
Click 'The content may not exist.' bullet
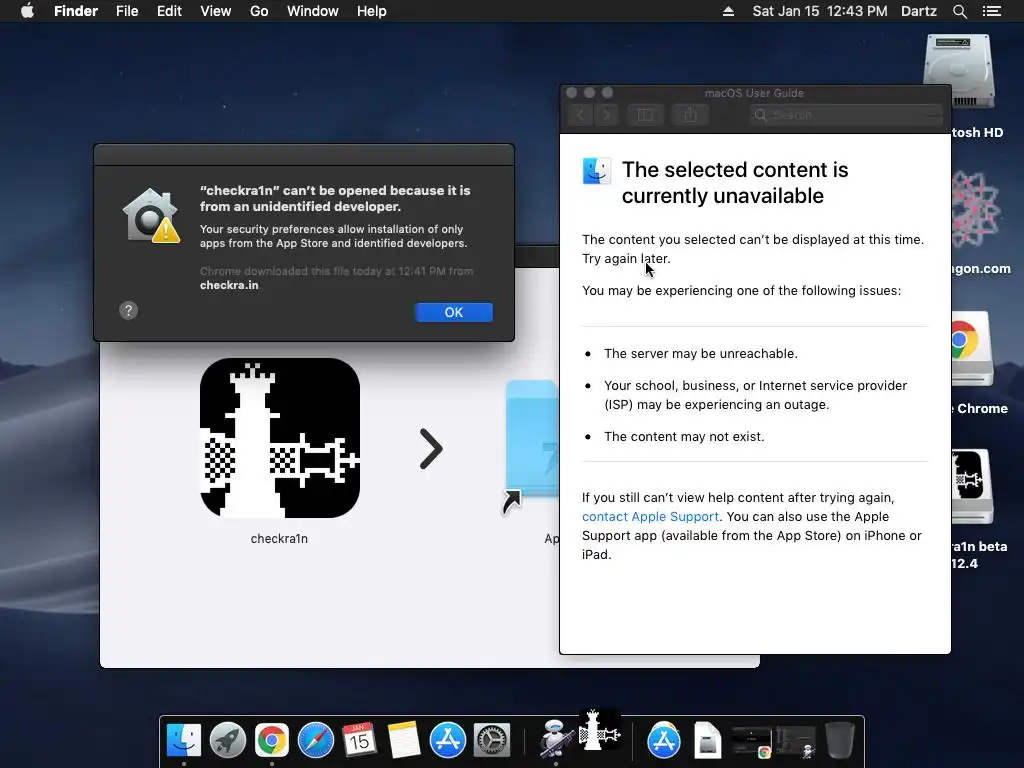pyautogui.click(x=684, y=437)
